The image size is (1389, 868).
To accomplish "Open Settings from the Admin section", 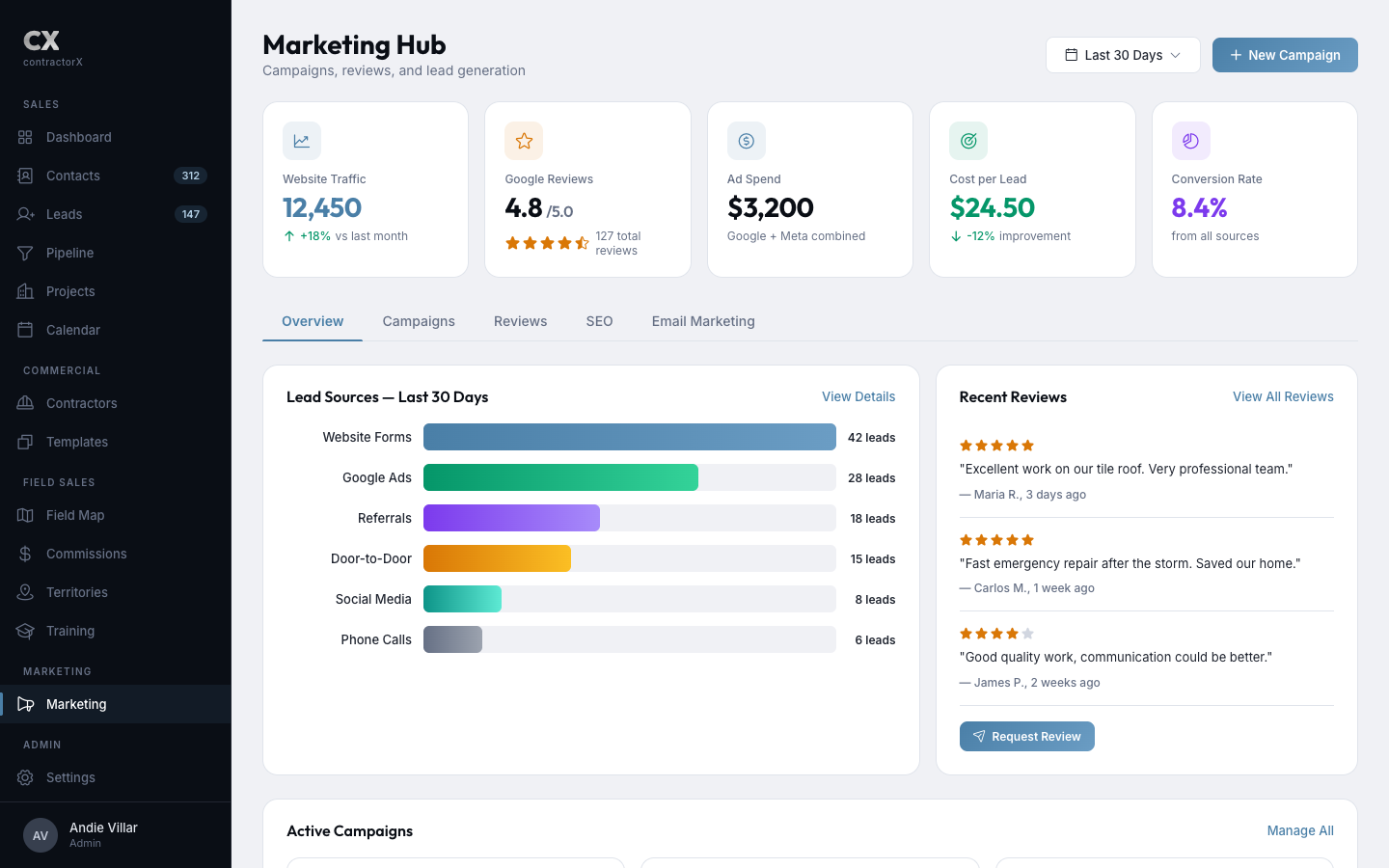I will (x=70, y=777).
